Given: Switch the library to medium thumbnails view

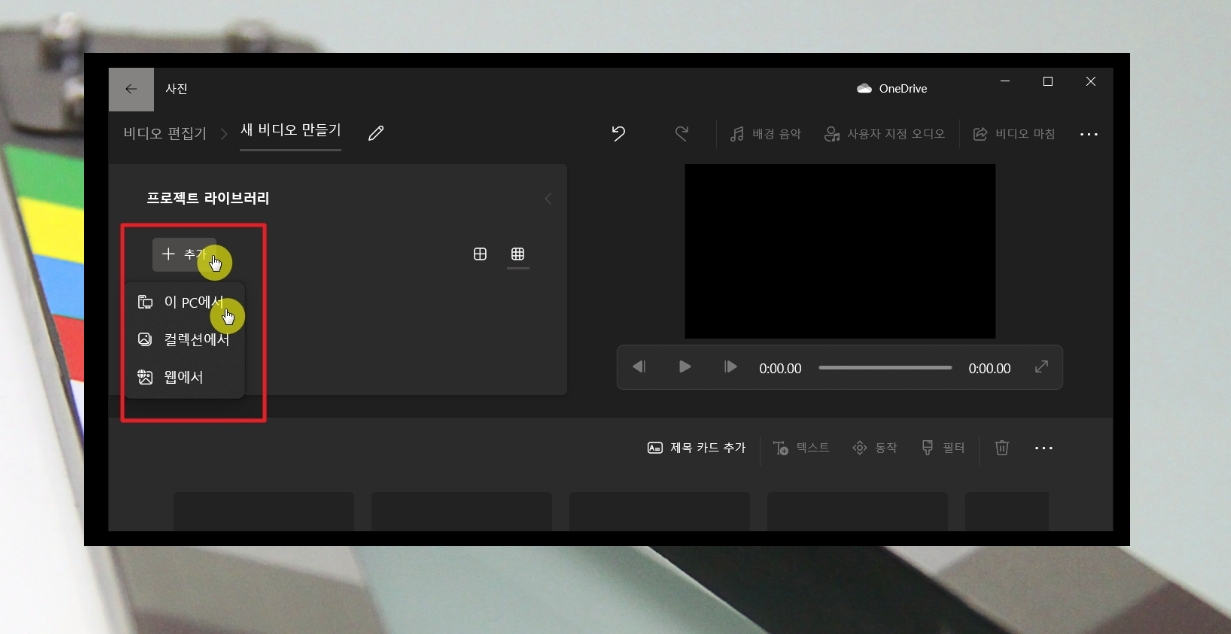Looking at the screenshot, I should (480, 254).
